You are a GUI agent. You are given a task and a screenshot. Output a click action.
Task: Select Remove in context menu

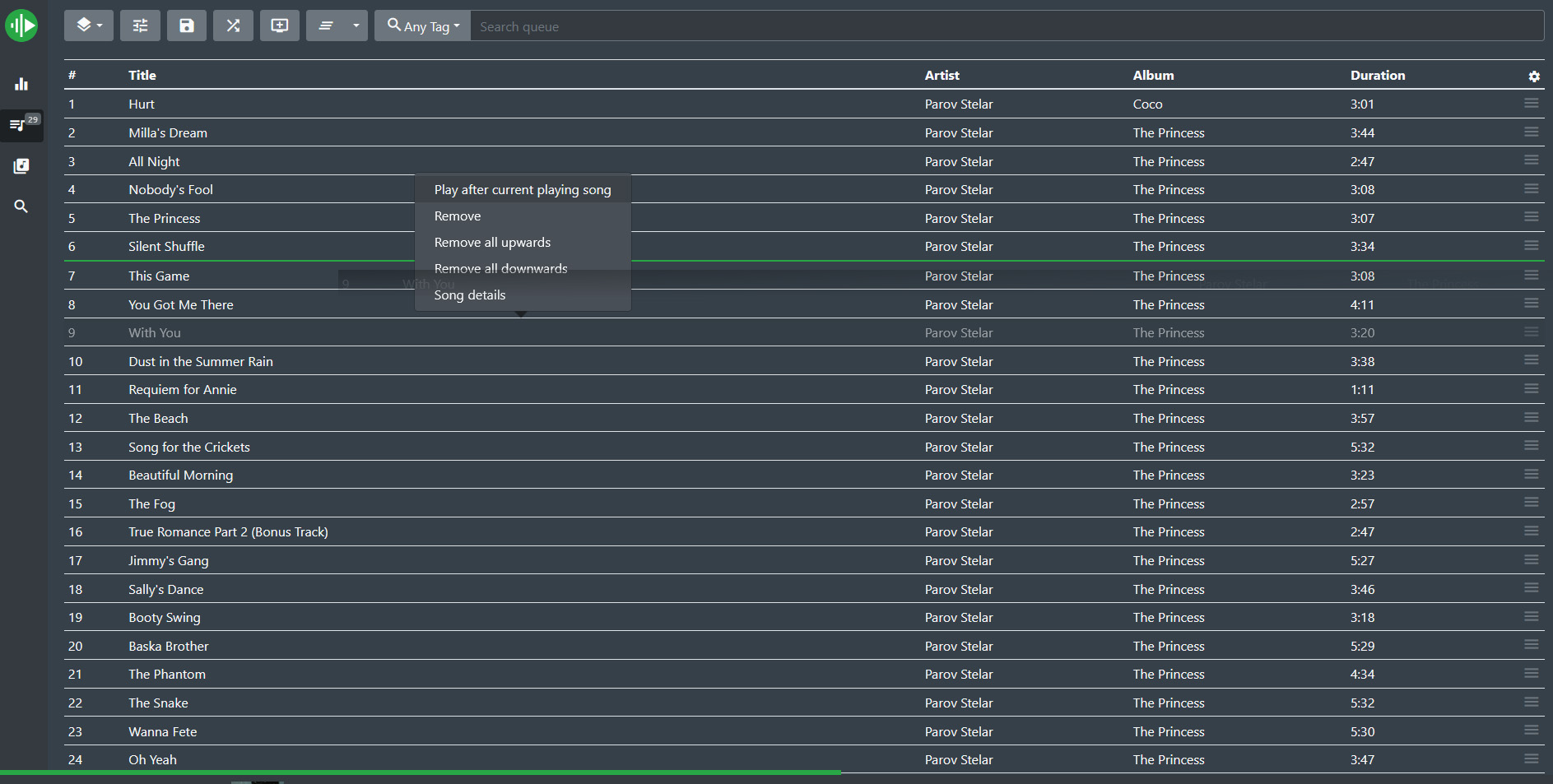coord(523,216)
